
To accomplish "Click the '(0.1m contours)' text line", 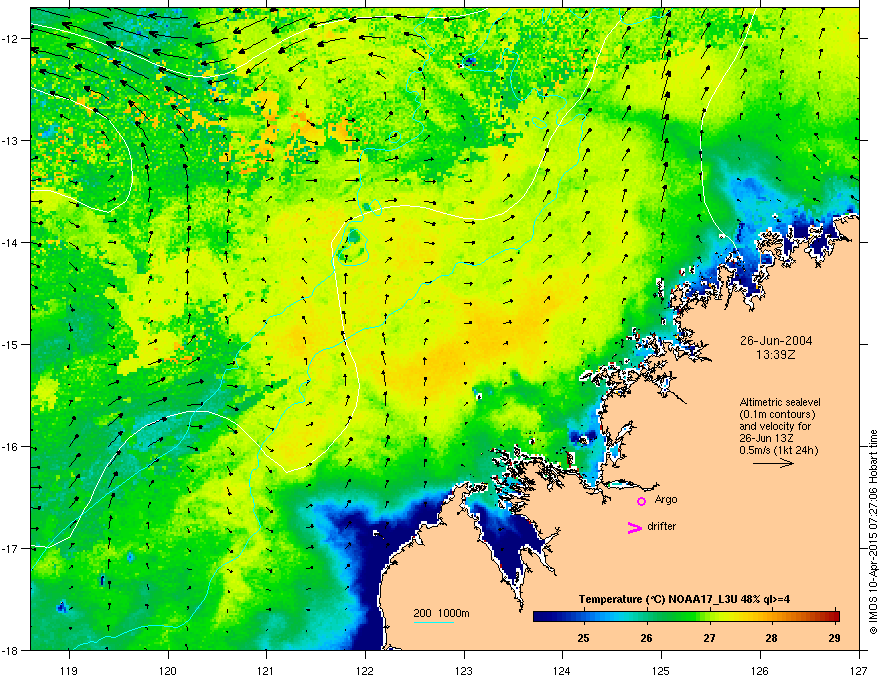I will pyautogui.click(x=777, y=414).
